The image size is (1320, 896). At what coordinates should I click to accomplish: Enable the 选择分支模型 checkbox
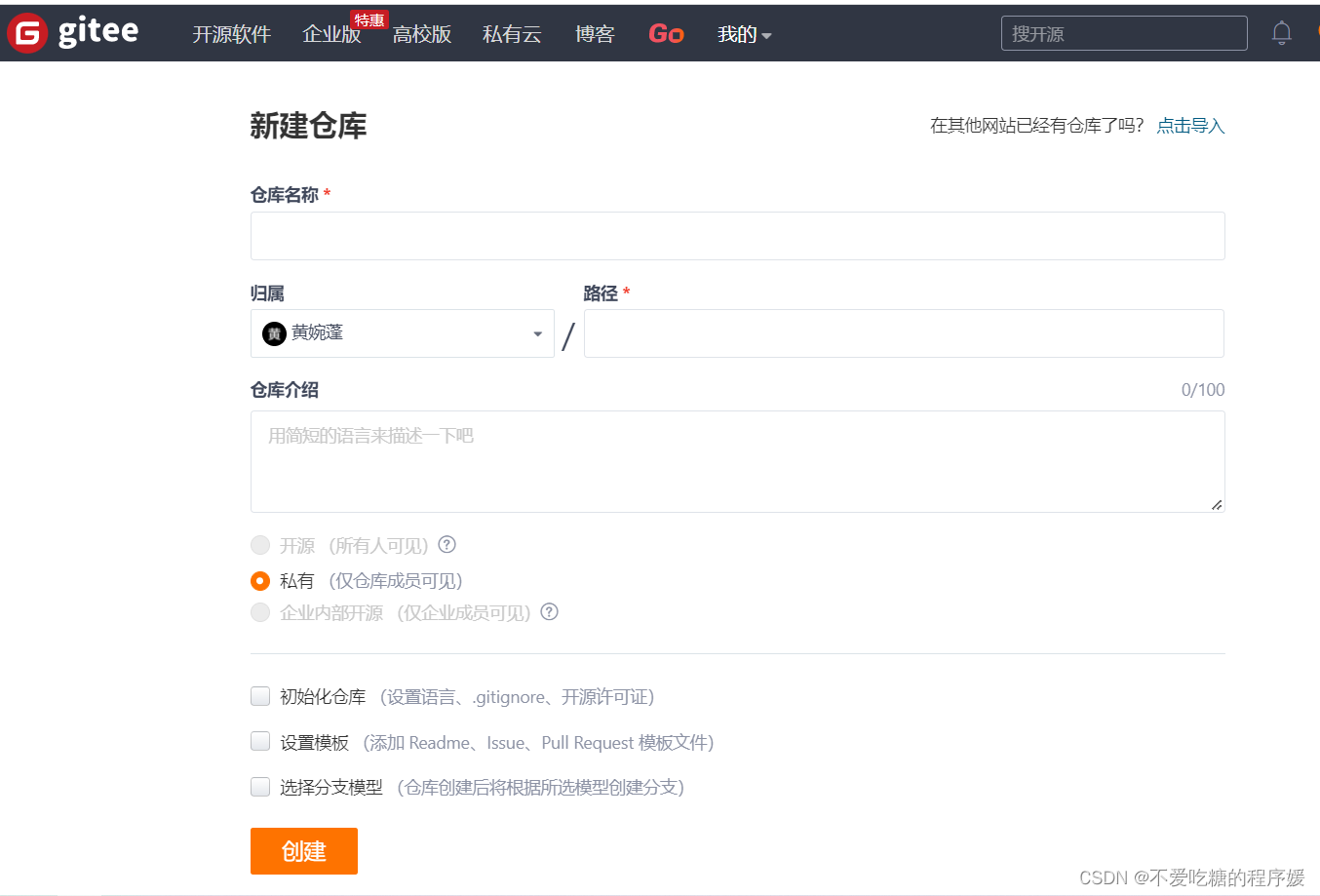pyautogui.click(x=260, y=786)
